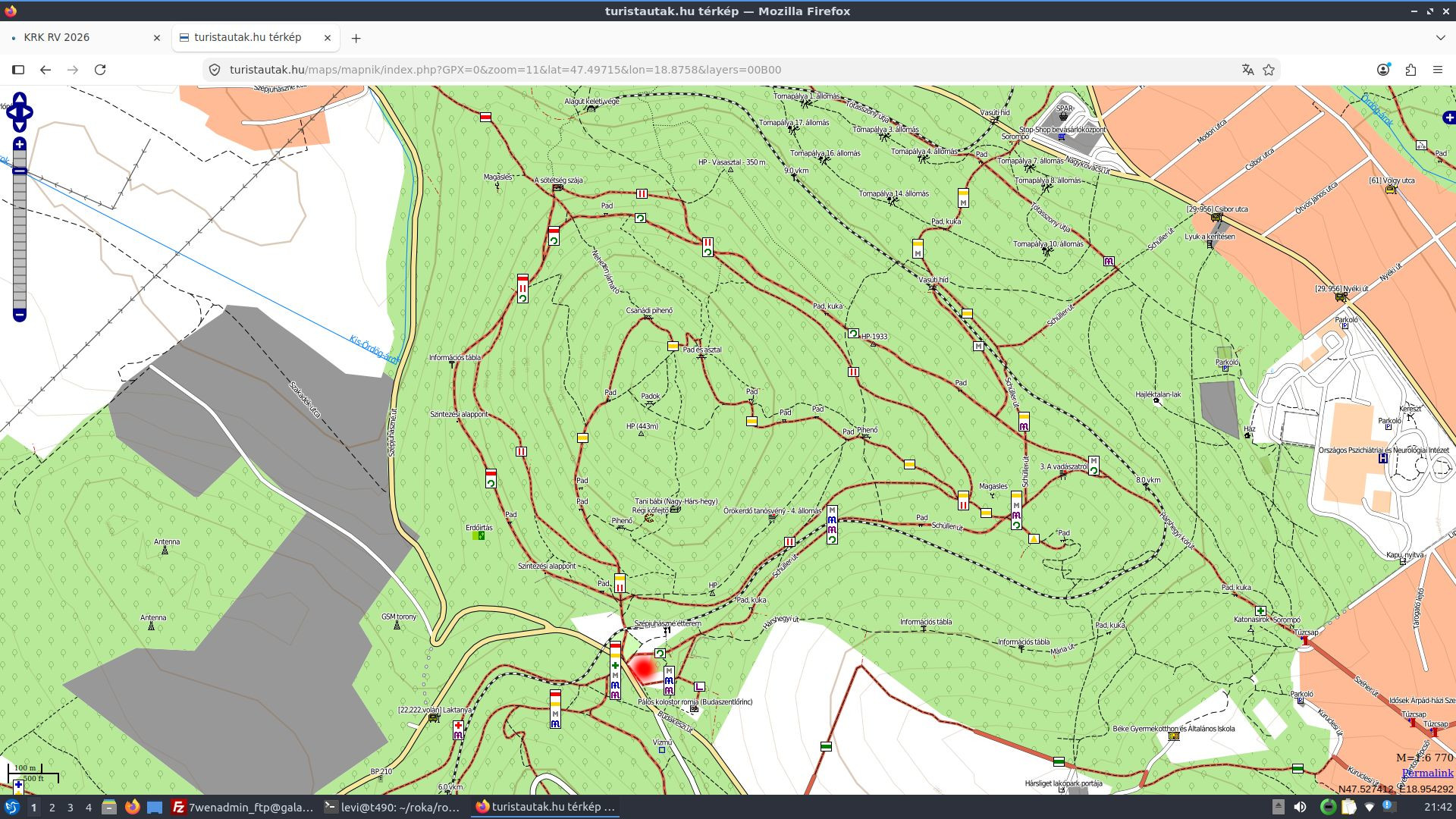
Task: Bookmark this page with the star
Action: [x=1269, y=70]
